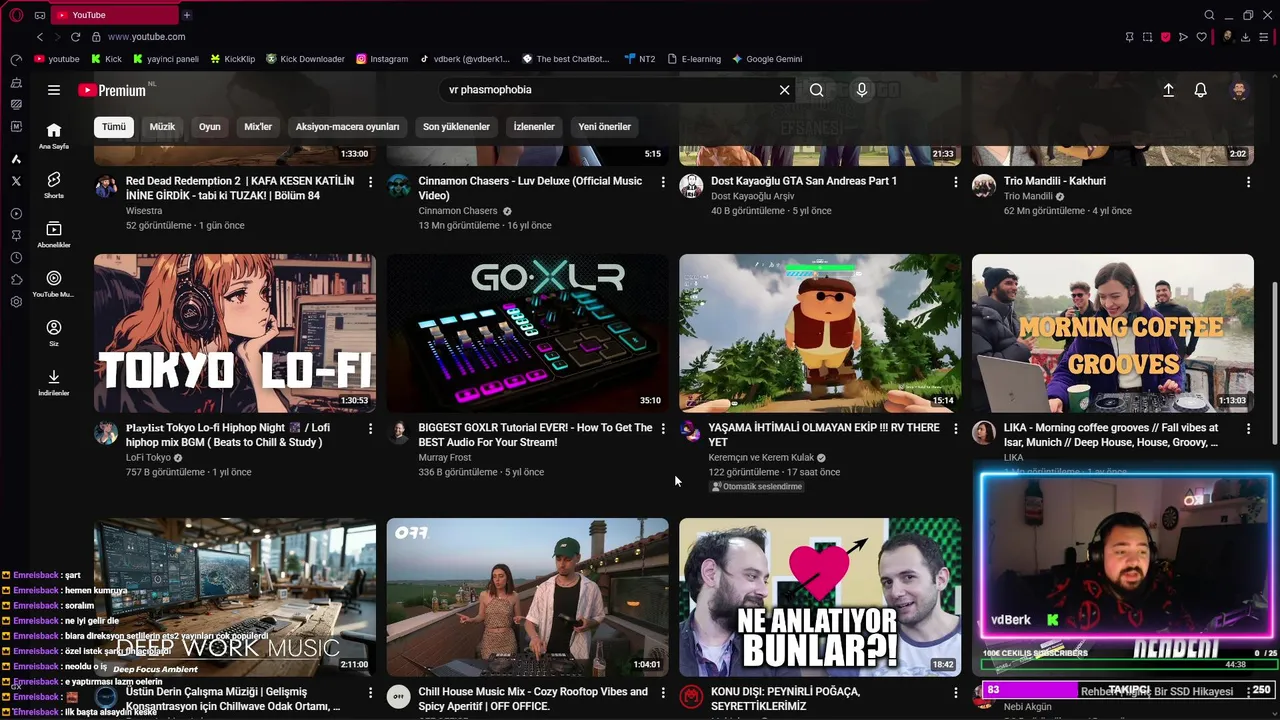1280x720 pixels.
Task: Open tab search magnifier in title bar
Action: 1209,15
